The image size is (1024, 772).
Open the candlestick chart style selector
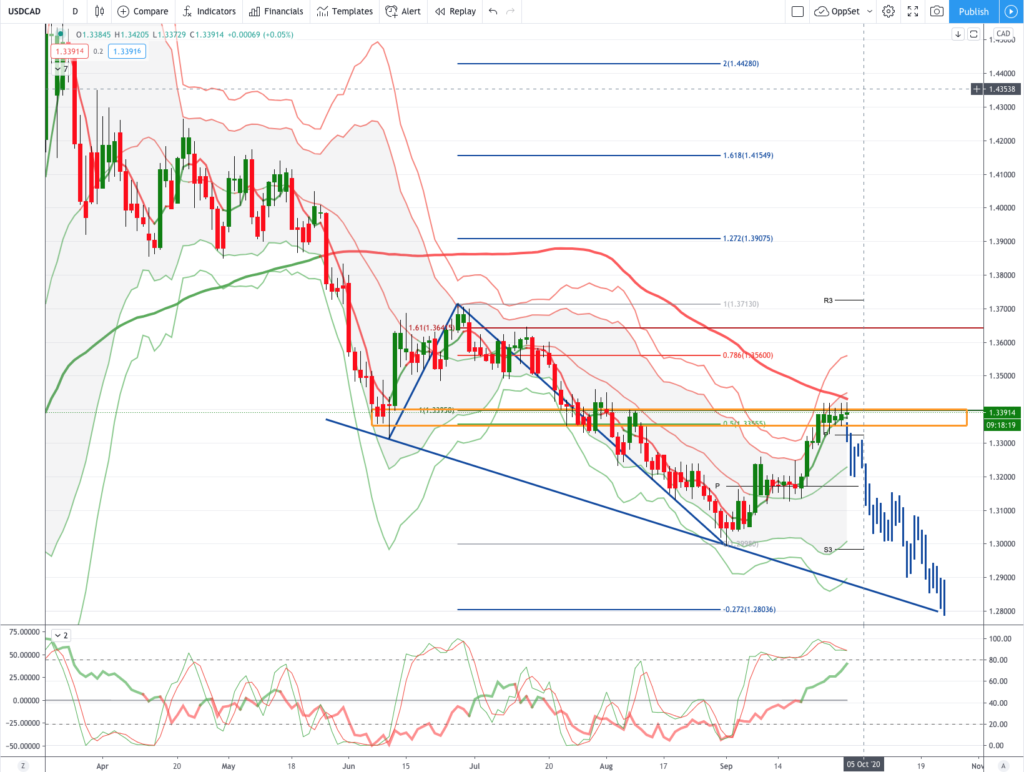(99, 12)
